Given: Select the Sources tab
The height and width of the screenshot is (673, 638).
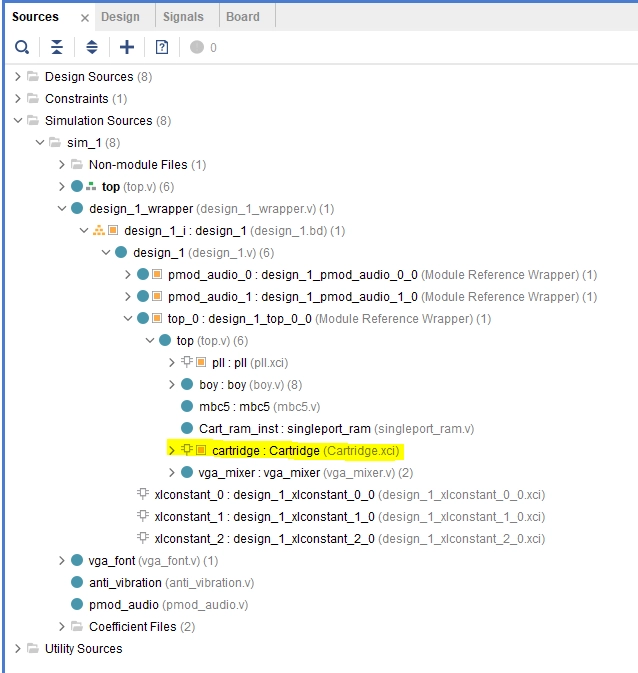Looking at the screenshot, I should pyautogui.click(x=35, y=17).
